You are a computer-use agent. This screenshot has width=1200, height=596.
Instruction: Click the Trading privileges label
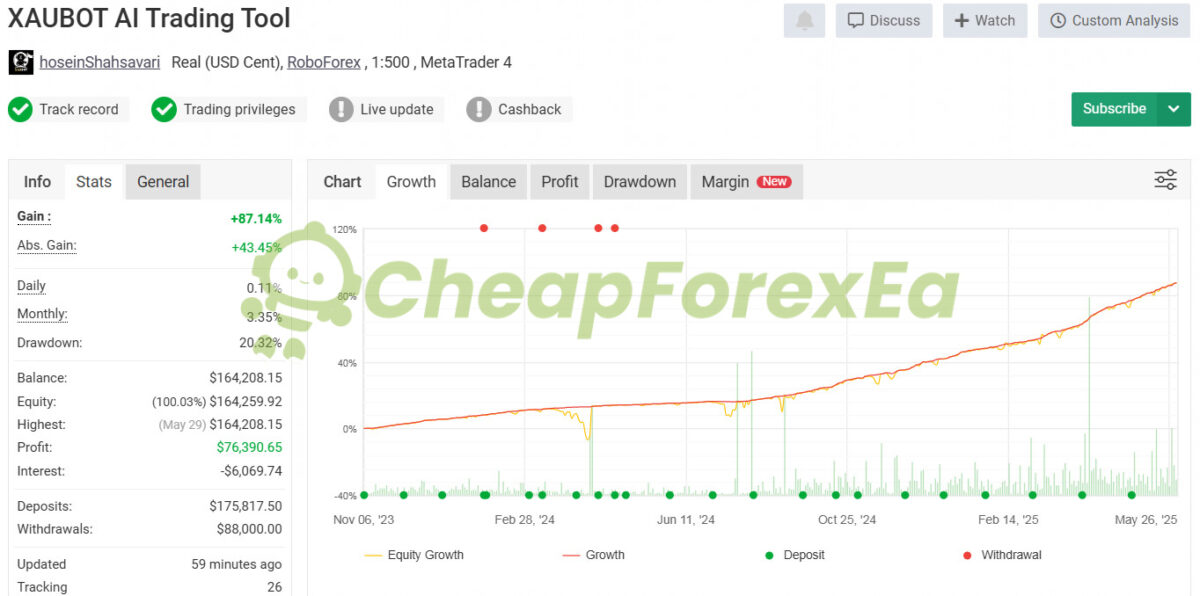240,109
